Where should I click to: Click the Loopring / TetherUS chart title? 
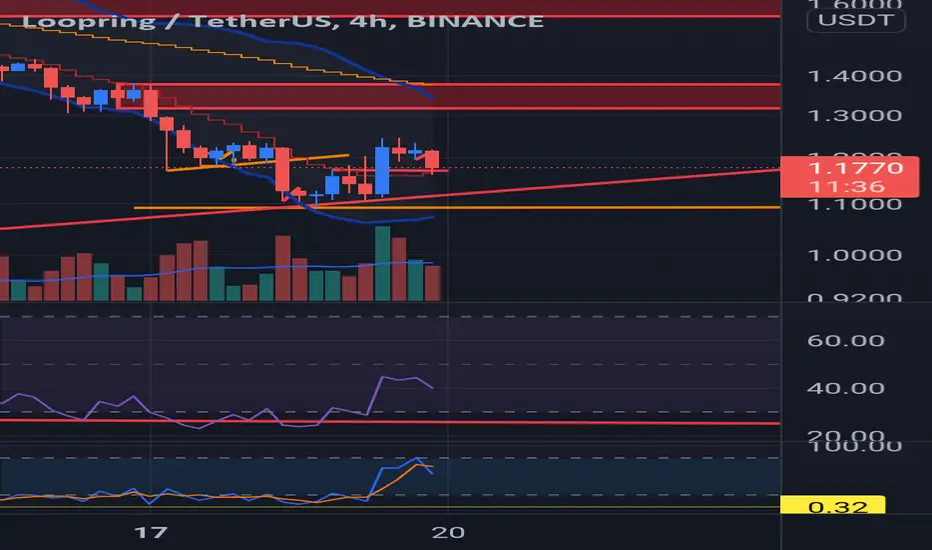(282, 21)
